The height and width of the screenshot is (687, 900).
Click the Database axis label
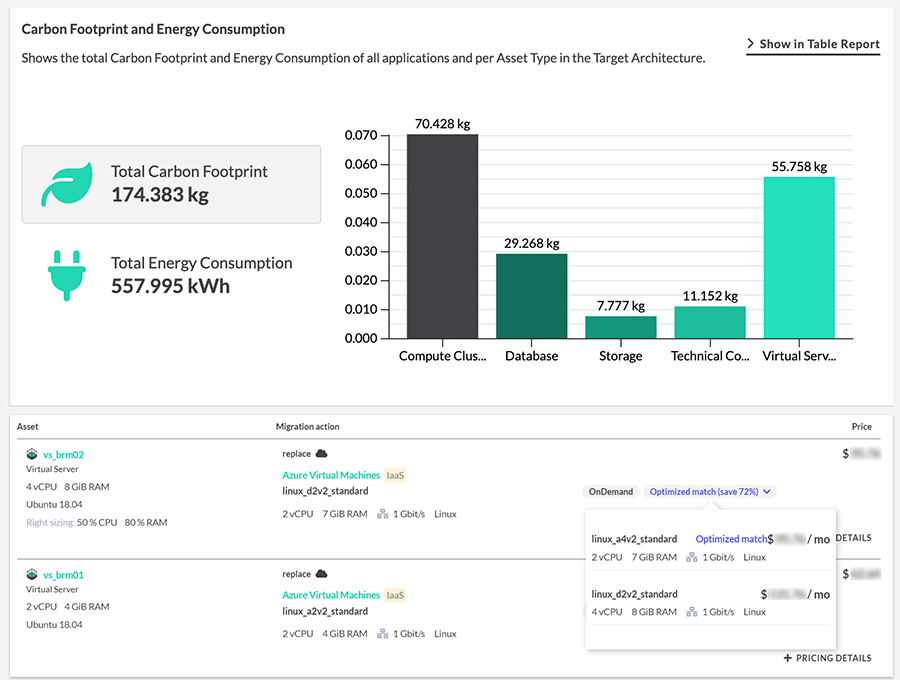[532, 356]
